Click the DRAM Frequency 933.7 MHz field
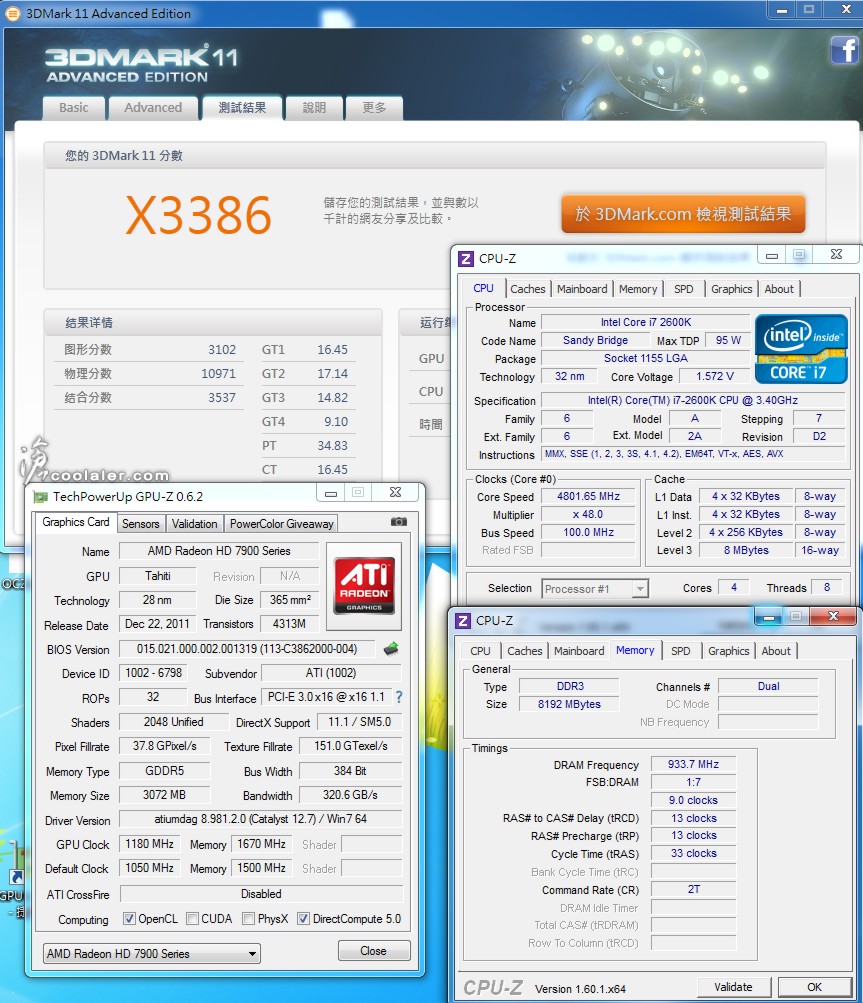The height and width of the screenshot is (1003, 863). (x=693, y=764)
